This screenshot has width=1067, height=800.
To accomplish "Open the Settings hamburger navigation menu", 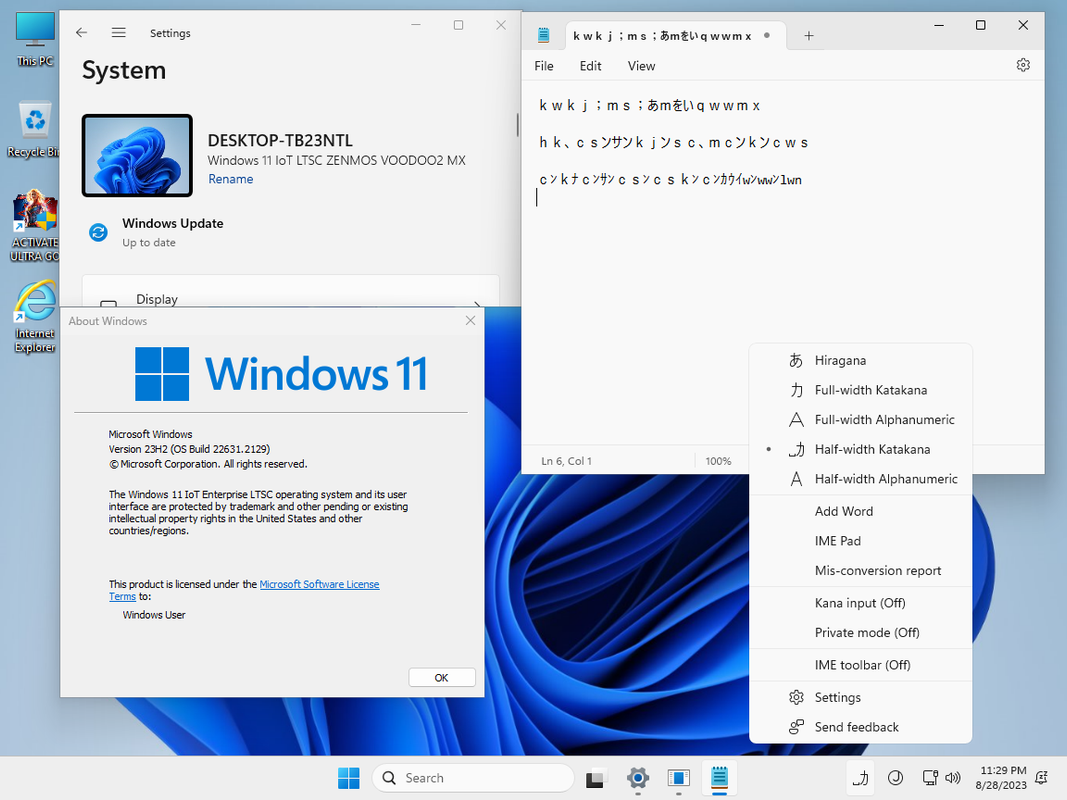I will pos(118,33).
